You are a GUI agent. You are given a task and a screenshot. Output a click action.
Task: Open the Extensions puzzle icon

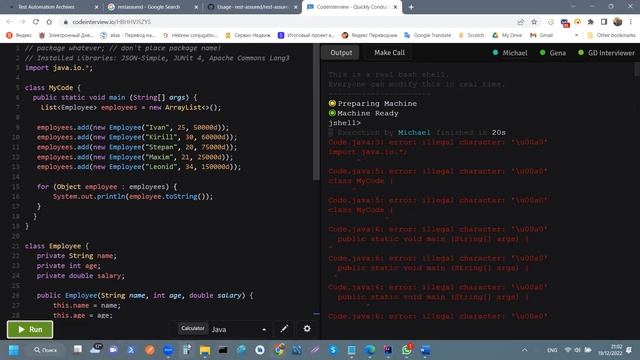pos(591,22)
